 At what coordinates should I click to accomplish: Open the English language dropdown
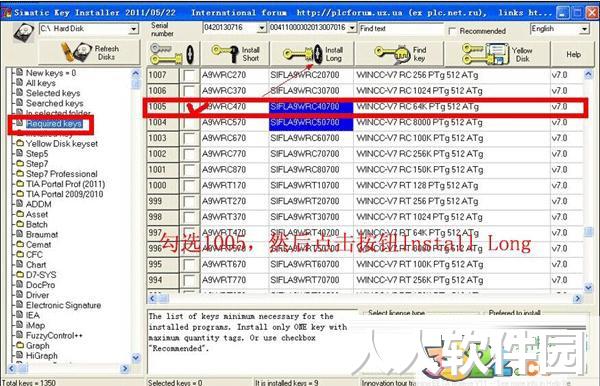tap(584, 29)
